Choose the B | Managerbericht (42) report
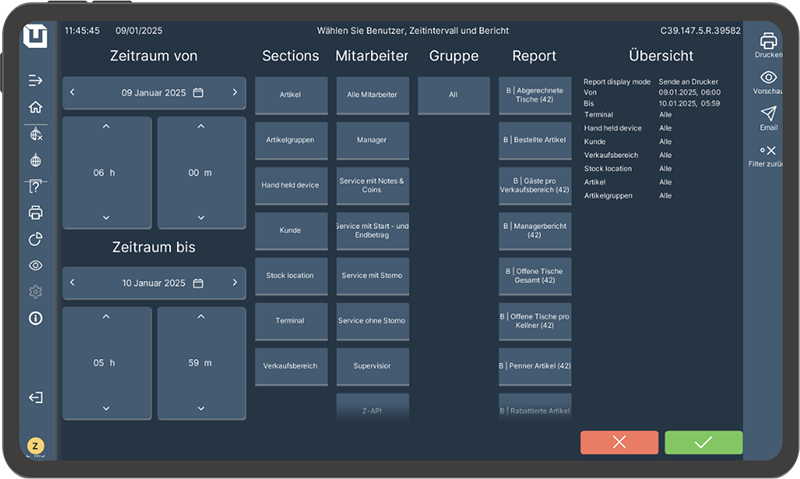800x479 pixels. pyautogui.click(x=535, y=230)
